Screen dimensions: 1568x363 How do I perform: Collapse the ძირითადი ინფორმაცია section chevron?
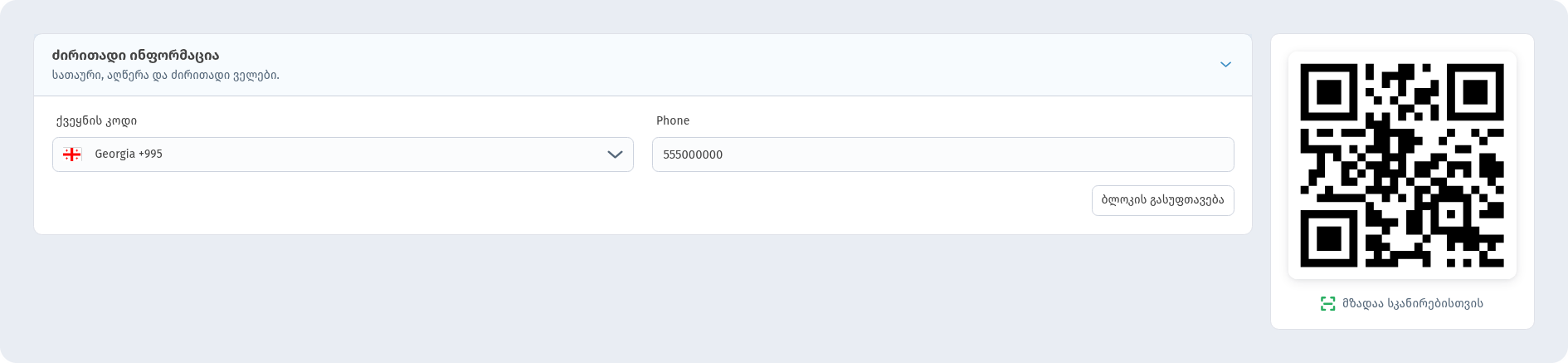click(1225, 65)
